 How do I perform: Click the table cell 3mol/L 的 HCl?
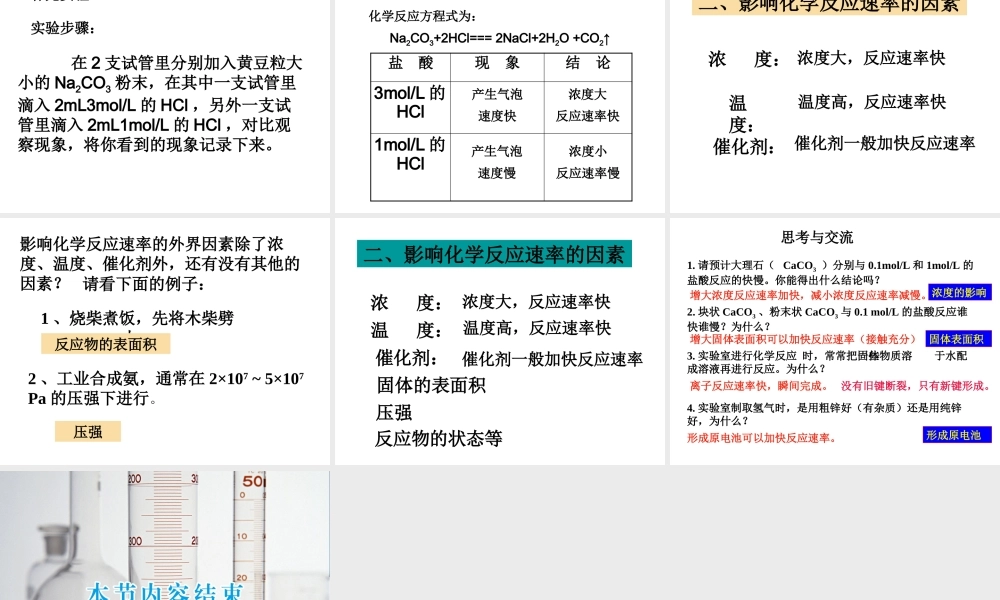(411, 106)
